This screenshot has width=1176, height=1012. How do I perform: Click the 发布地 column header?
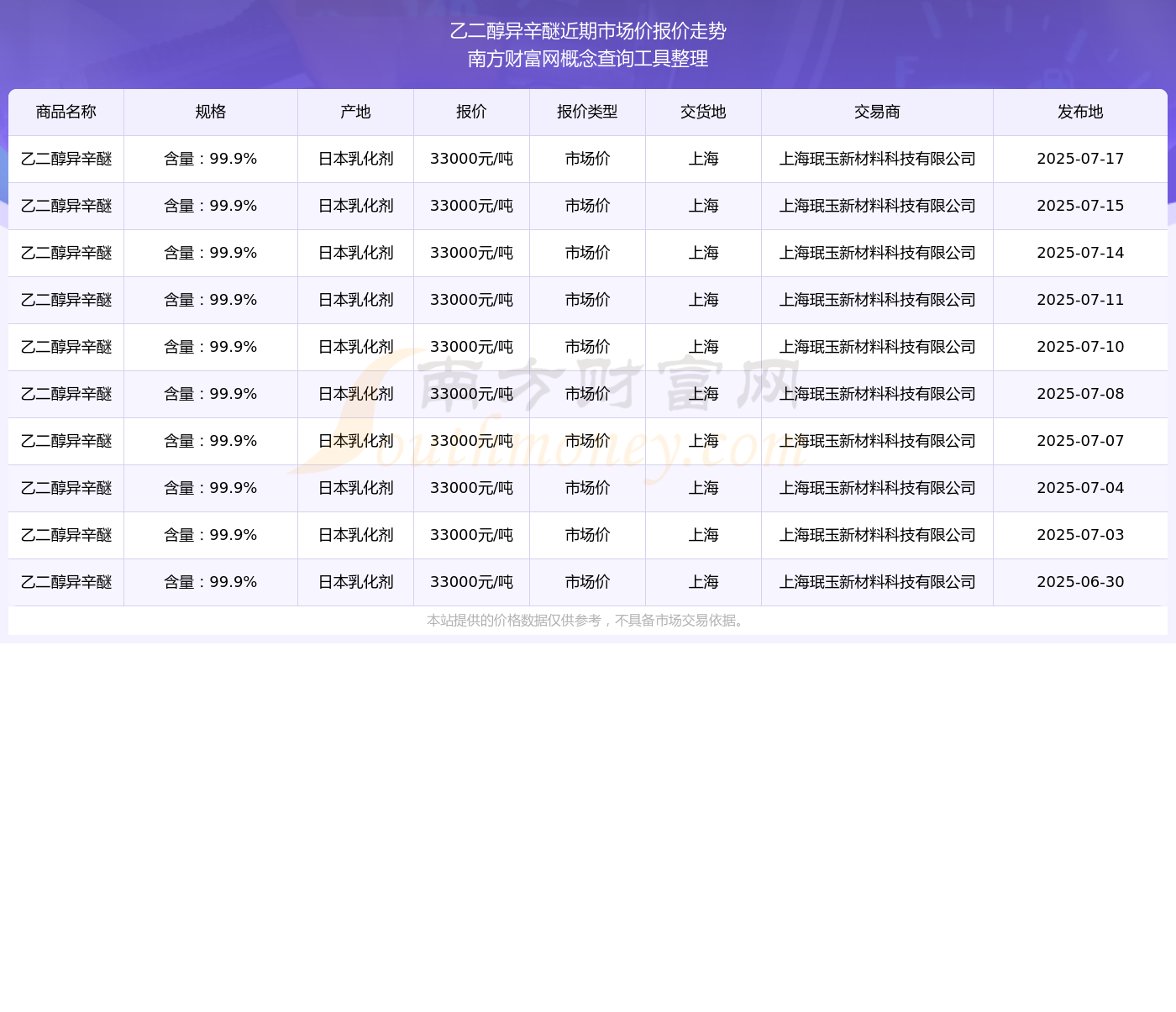[x=1080, y=112]
